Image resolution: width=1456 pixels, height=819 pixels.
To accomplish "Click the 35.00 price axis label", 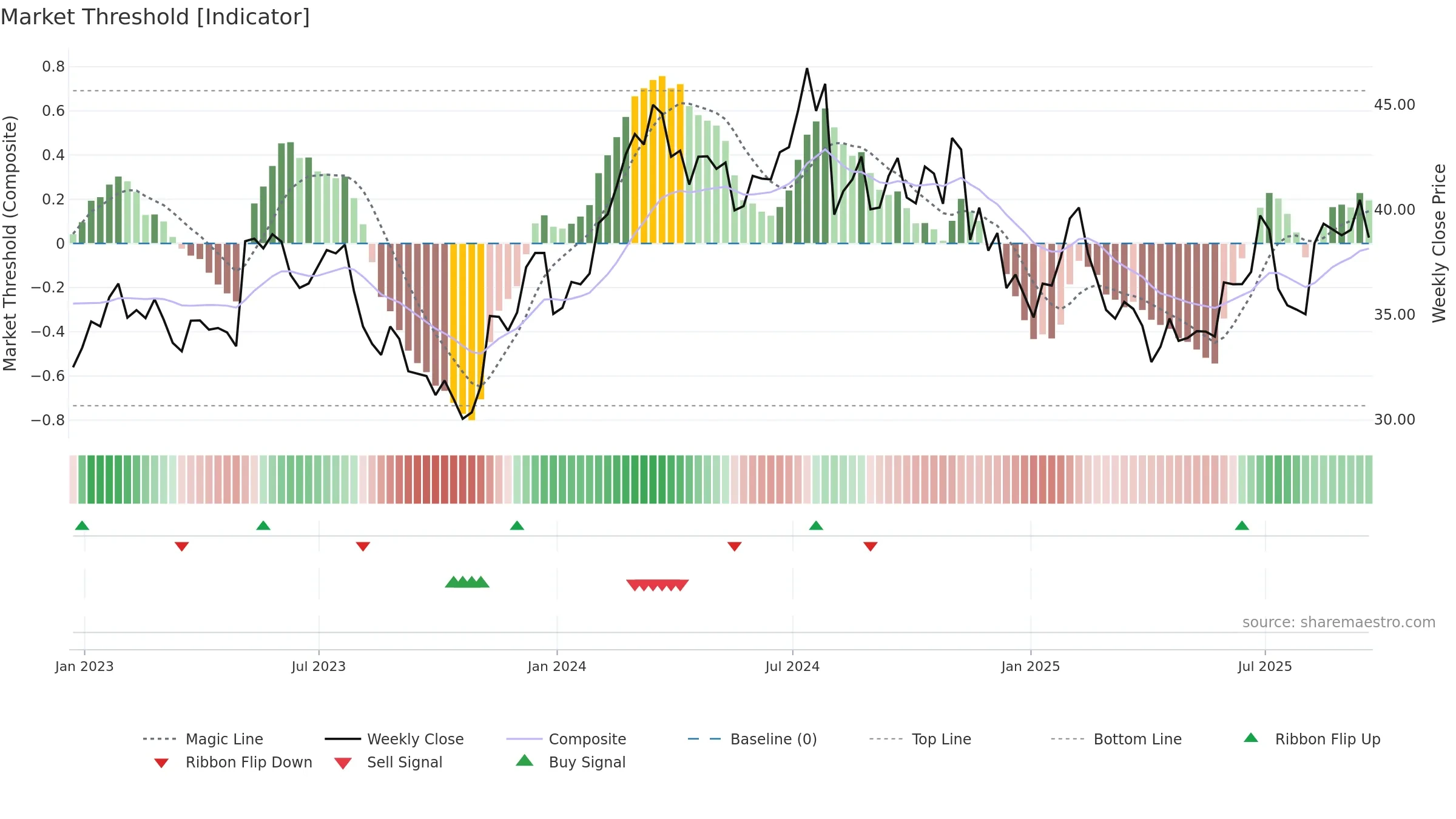I will pyautogui.click(x=1395, y=315).
